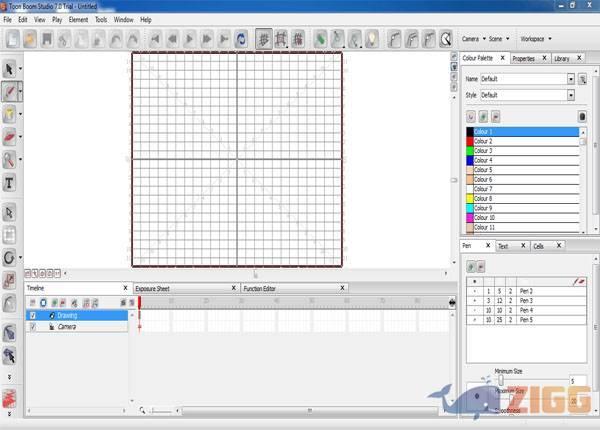Open the Camera dropdown in toolbar
600x430 pixels.
[x=474, y=39]
